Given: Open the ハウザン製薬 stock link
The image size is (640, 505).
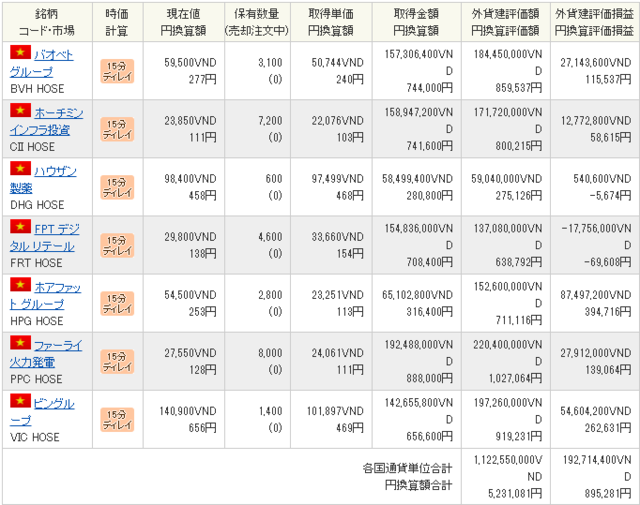Looking at the screenshot, I should click(43, 179).
